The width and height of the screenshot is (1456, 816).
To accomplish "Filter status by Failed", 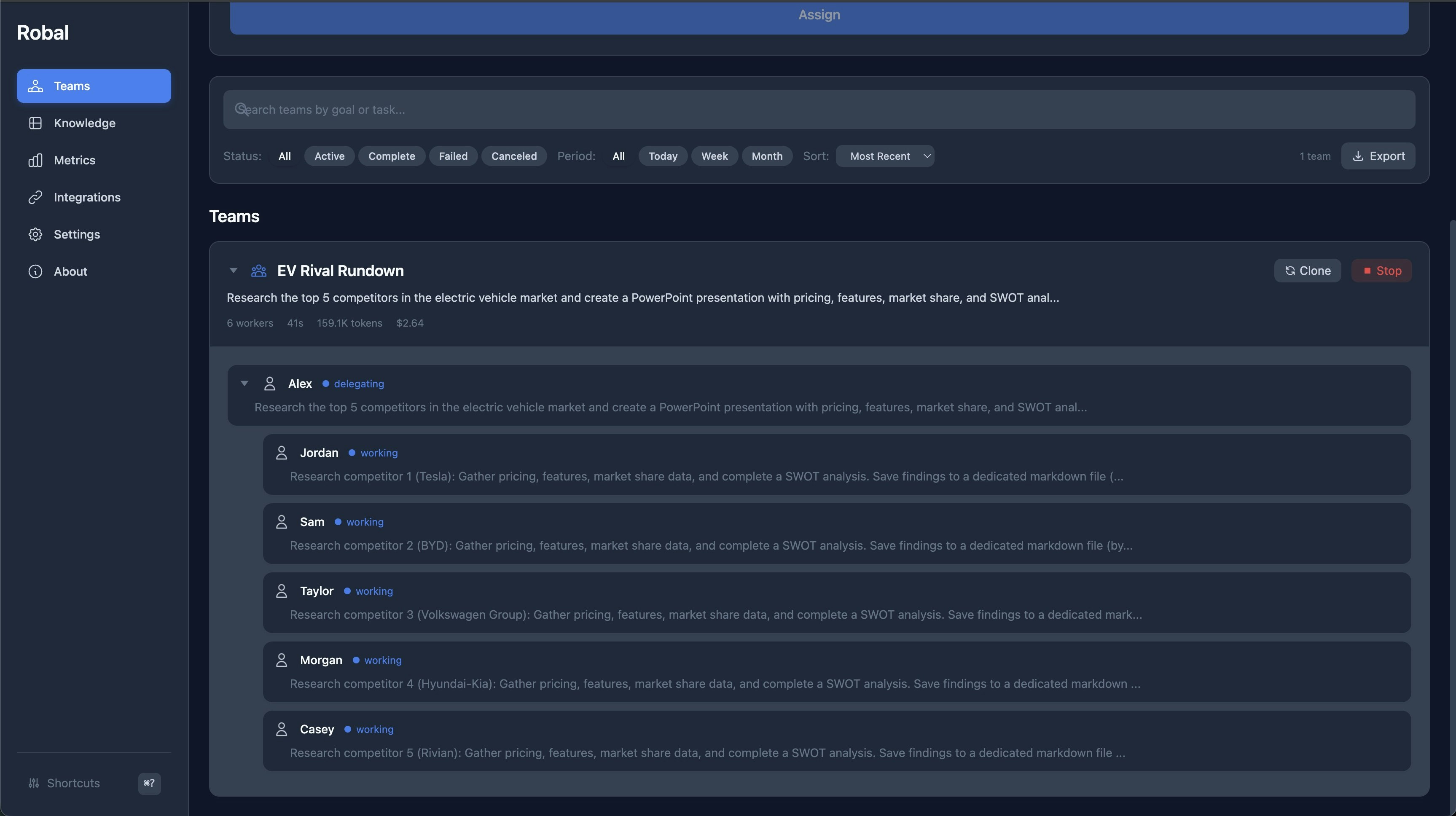I will tap(453, 156).
